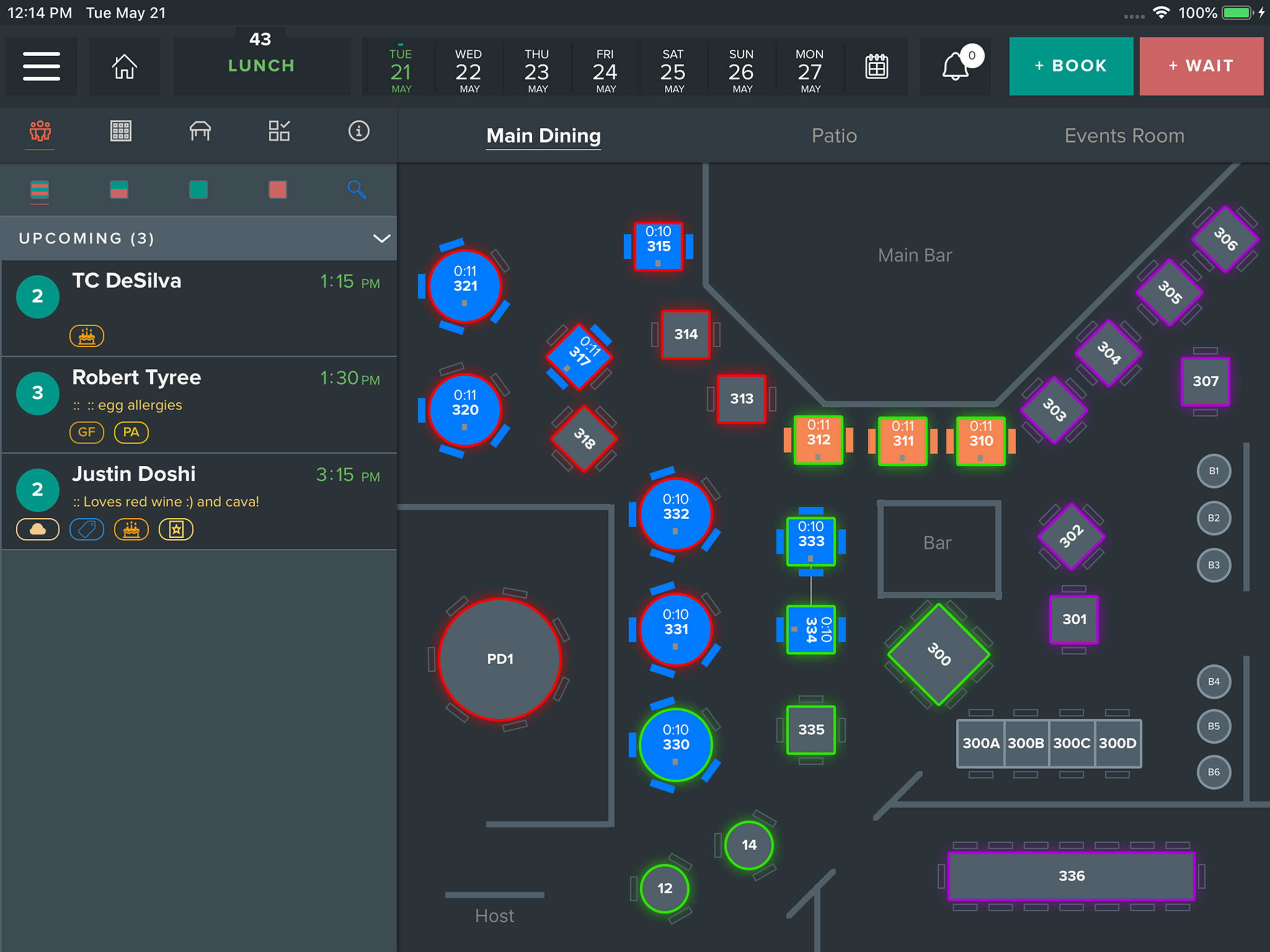The height and width of the screenshot is (952, 1270).
Task: Open the hamburger main menu
Action: click(x=41, y=66)
